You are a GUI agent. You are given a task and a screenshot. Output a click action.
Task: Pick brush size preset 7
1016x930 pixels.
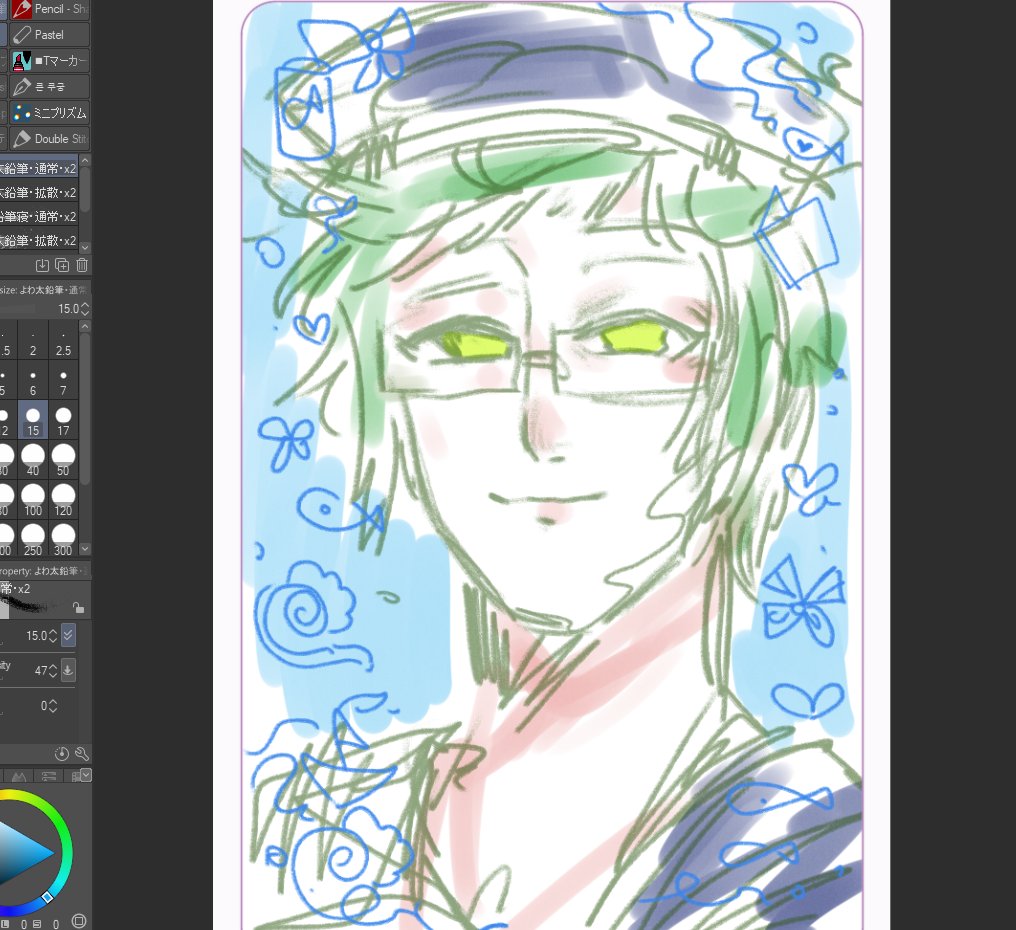pos(64,382)
